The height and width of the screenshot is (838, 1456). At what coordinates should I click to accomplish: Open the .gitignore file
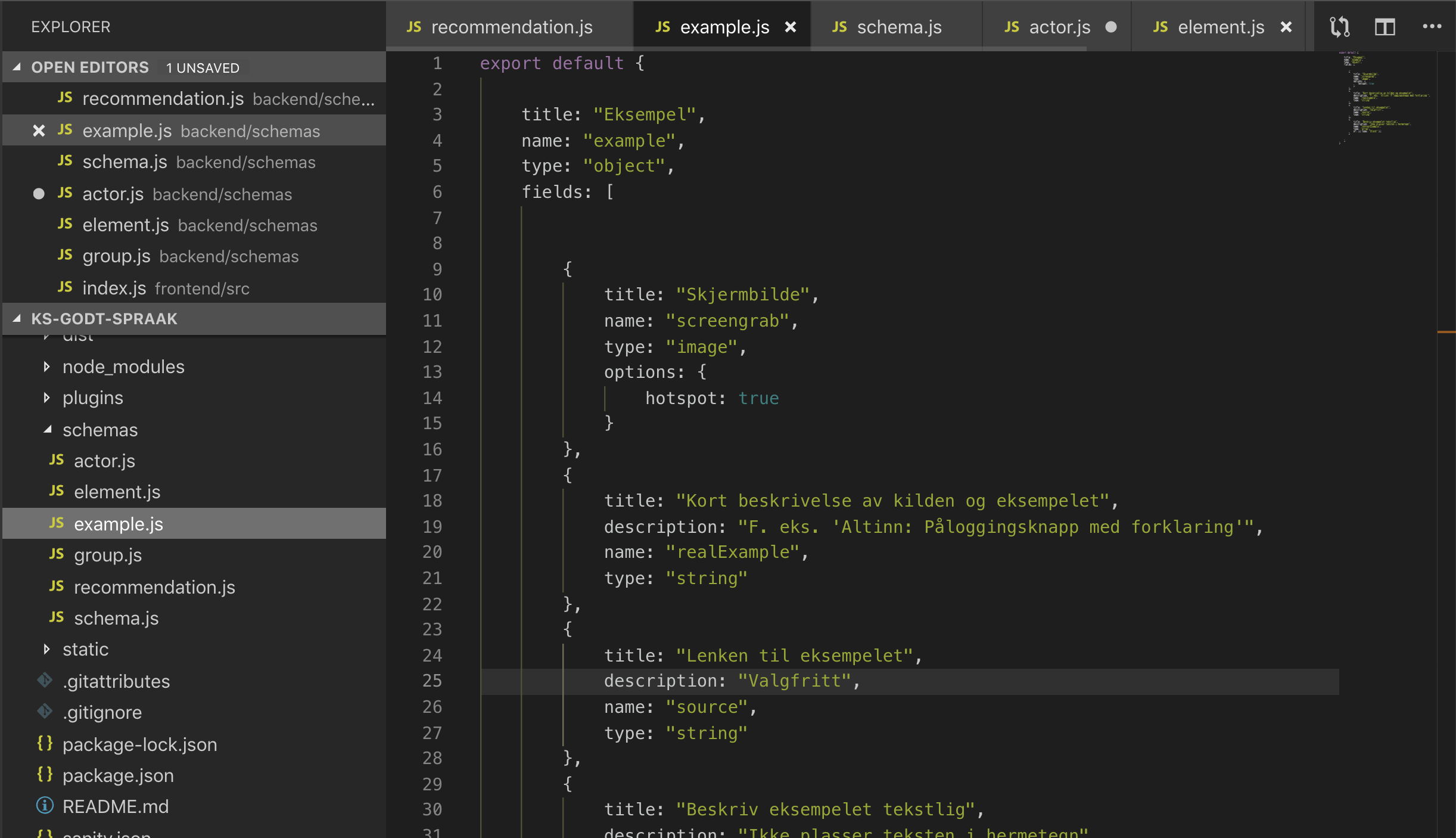point(194,712)
